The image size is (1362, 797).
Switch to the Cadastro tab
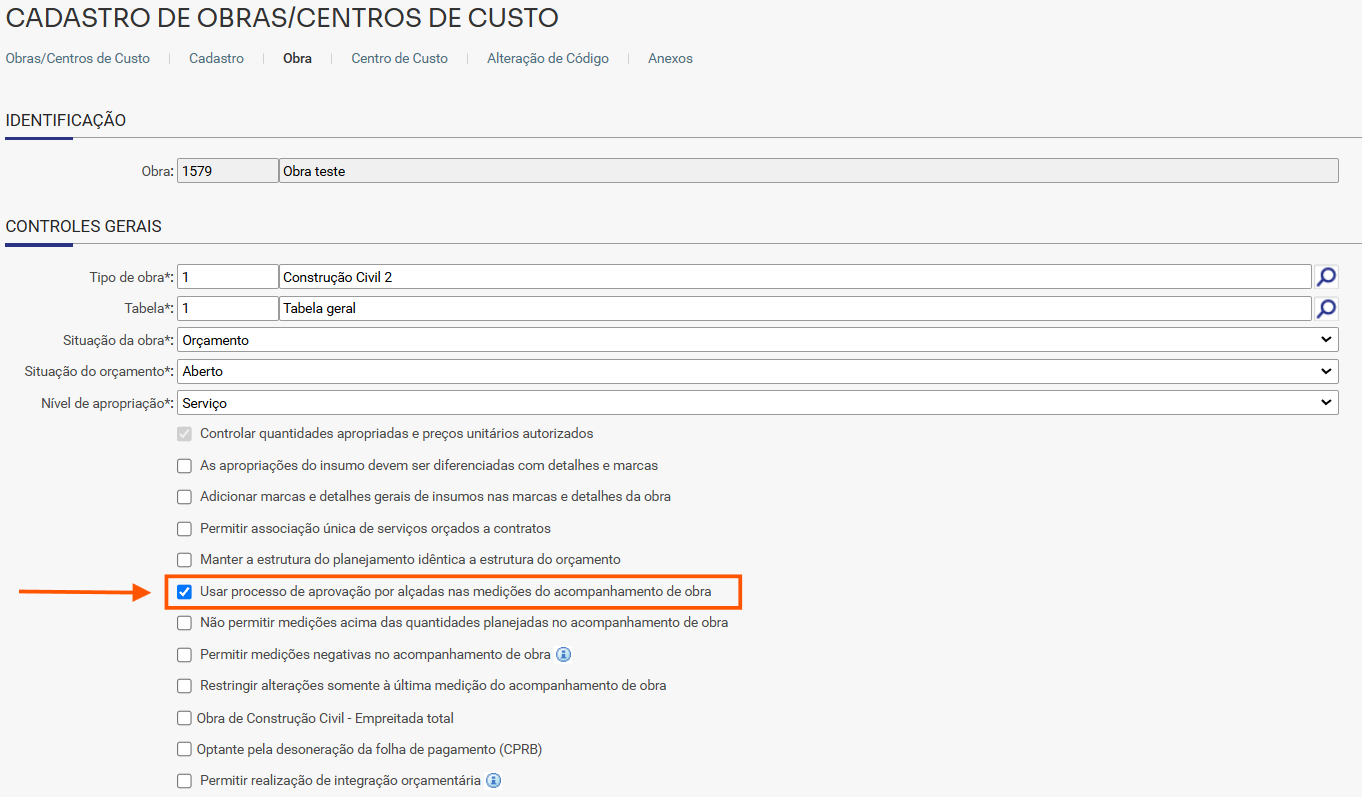216,59
